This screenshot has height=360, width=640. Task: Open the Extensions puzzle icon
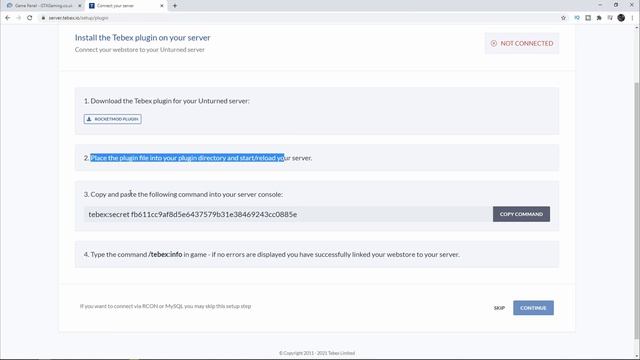pyautogui.click(x=599, y=18)
